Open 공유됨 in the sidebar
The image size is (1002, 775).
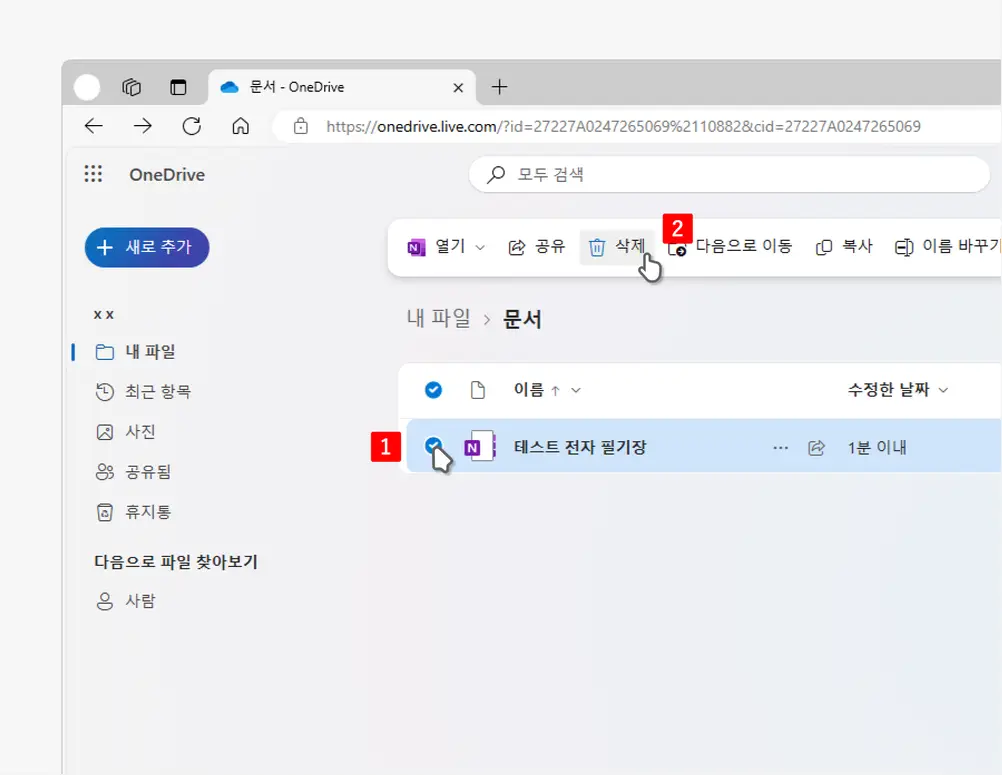click(x=133, y=472)
